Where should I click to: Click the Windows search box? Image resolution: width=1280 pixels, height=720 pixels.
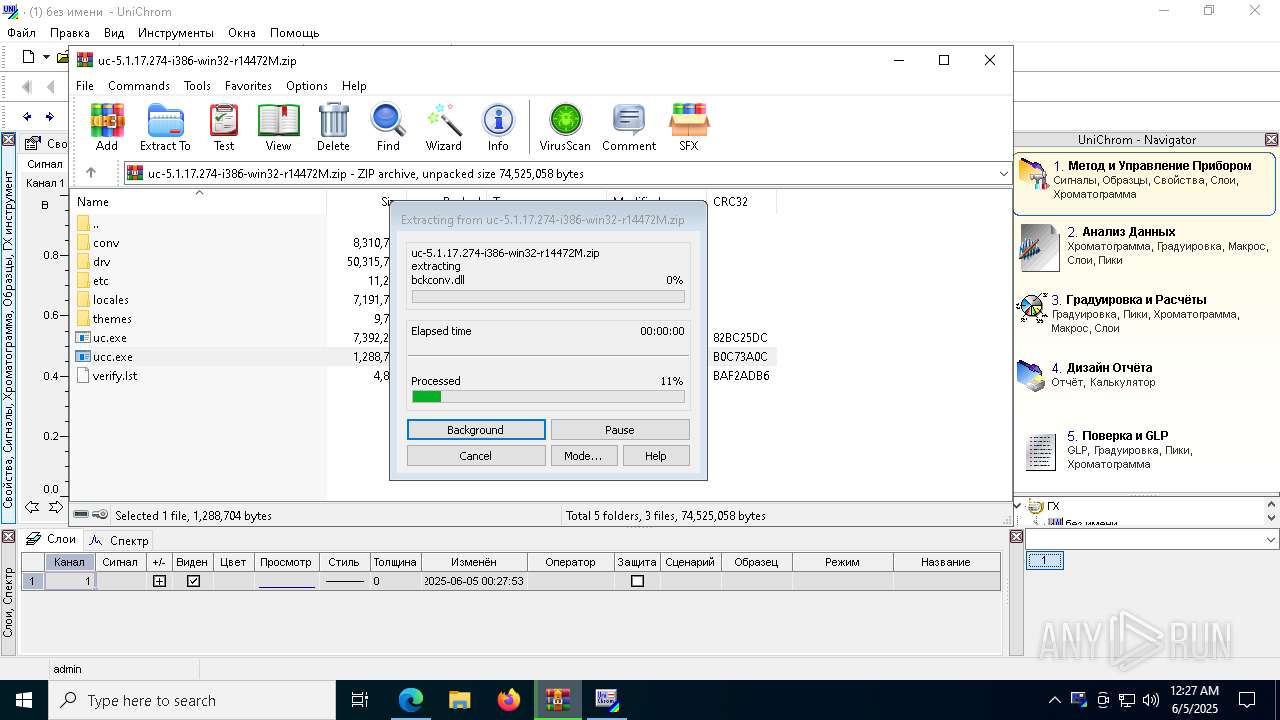192,700
